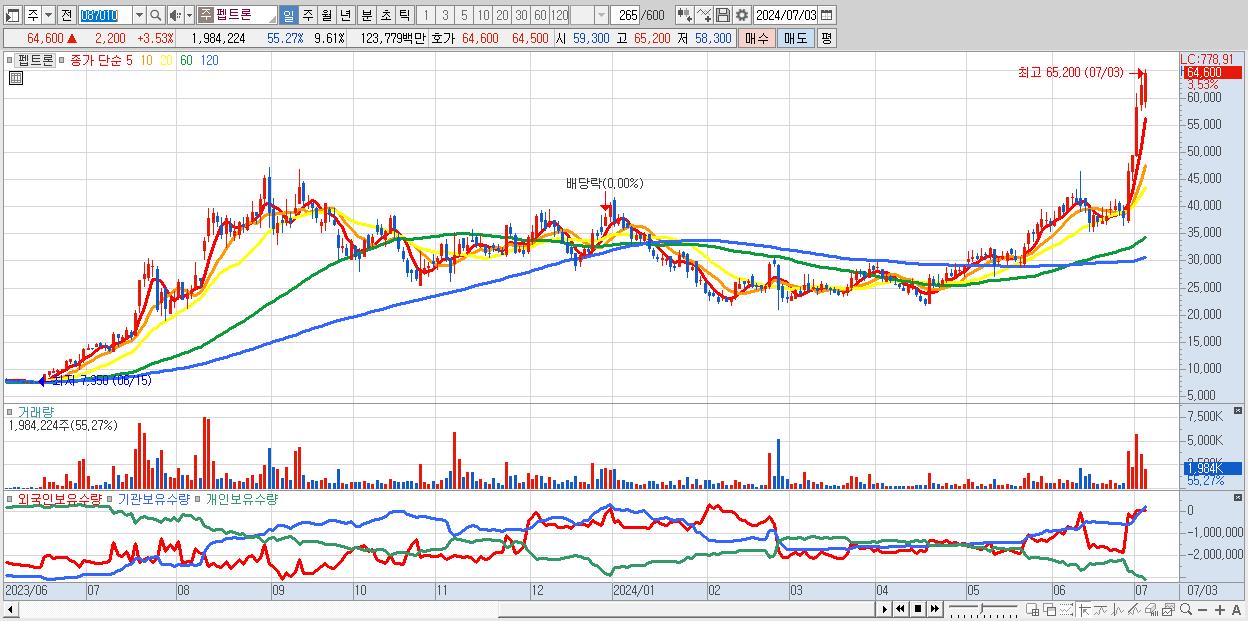Click the 매도 sell button
1248x621 pixels.
coord(795,38)
